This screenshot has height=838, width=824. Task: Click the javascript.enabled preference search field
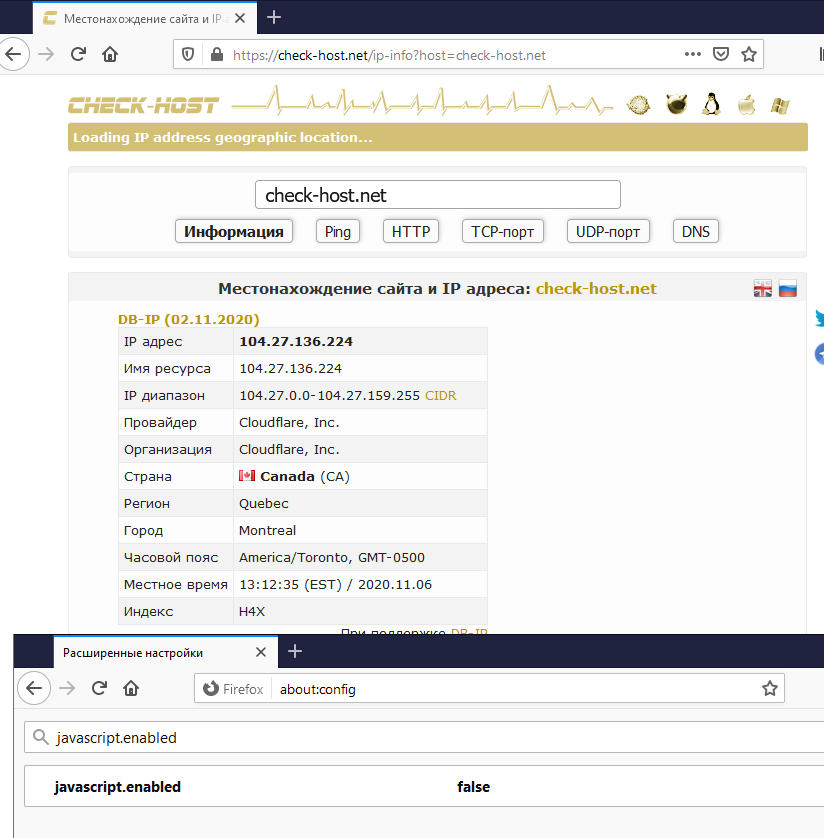[420, 738]
